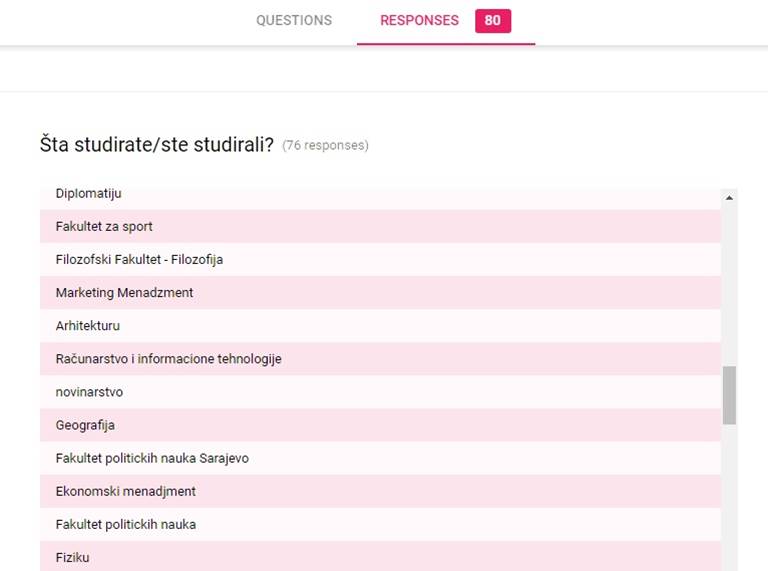This screenshot has width=768, height=571.
Task: Click the 'novinarstvo' response entry
Action: click(89, 392)
